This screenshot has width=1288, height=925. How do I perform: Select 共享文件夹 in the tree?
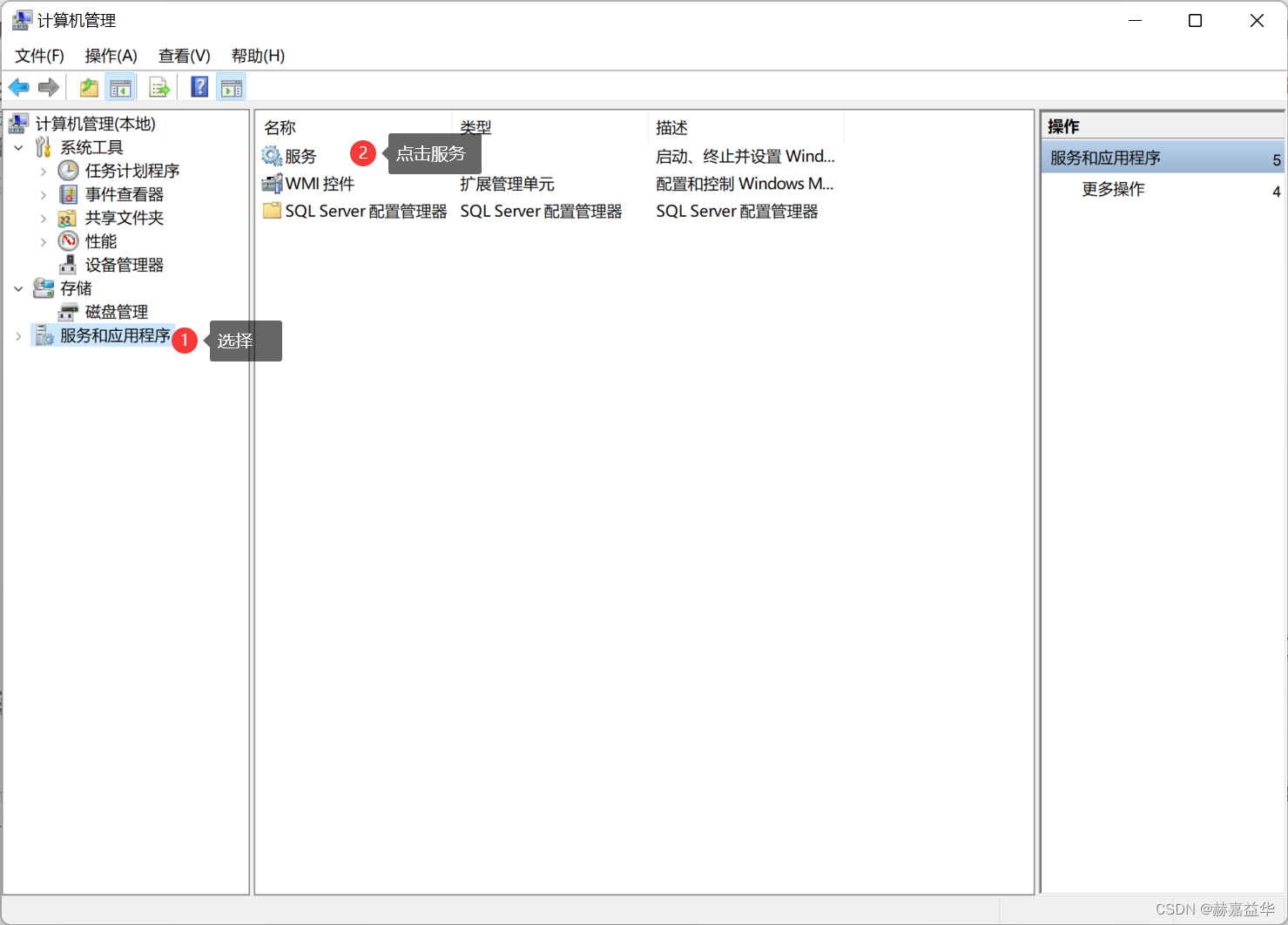(x=125, y=218)
